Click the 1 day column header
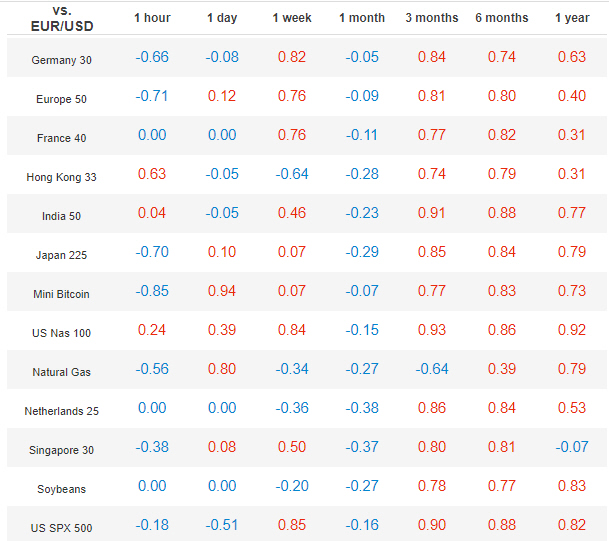This screenshot has height=541, width=609. click(x=222, y=18)
